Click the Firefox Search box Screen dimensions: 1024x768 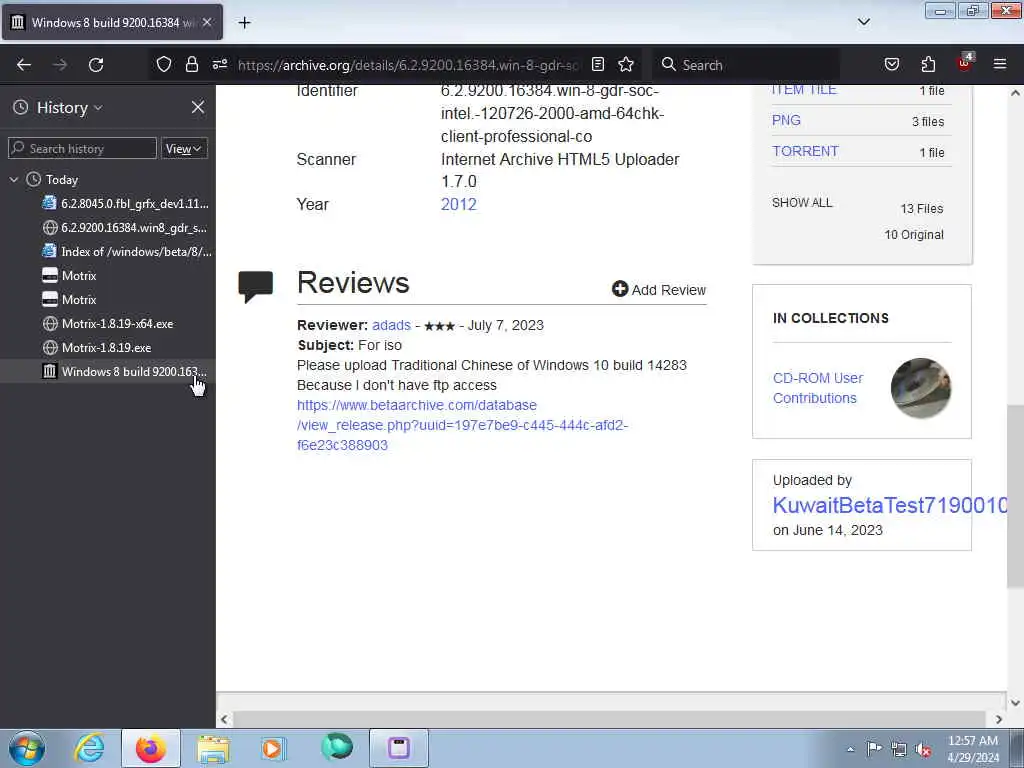click(746, 65)
